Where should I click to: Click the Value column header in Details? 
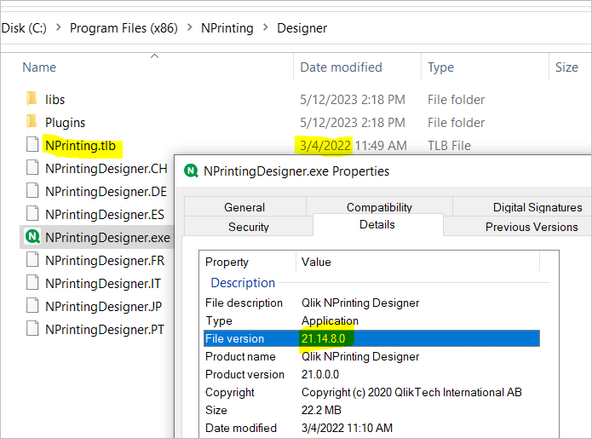[x=316, y=262]
